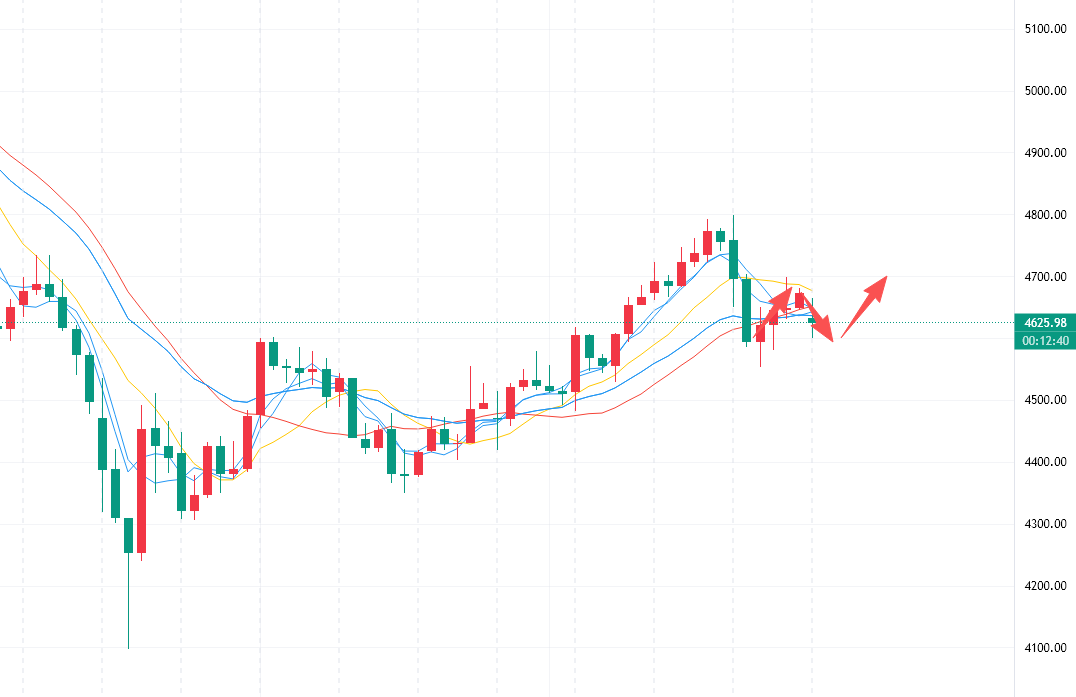Click the current price label 4625.98
The image size is (1076, 697).
click(1043, 323)
